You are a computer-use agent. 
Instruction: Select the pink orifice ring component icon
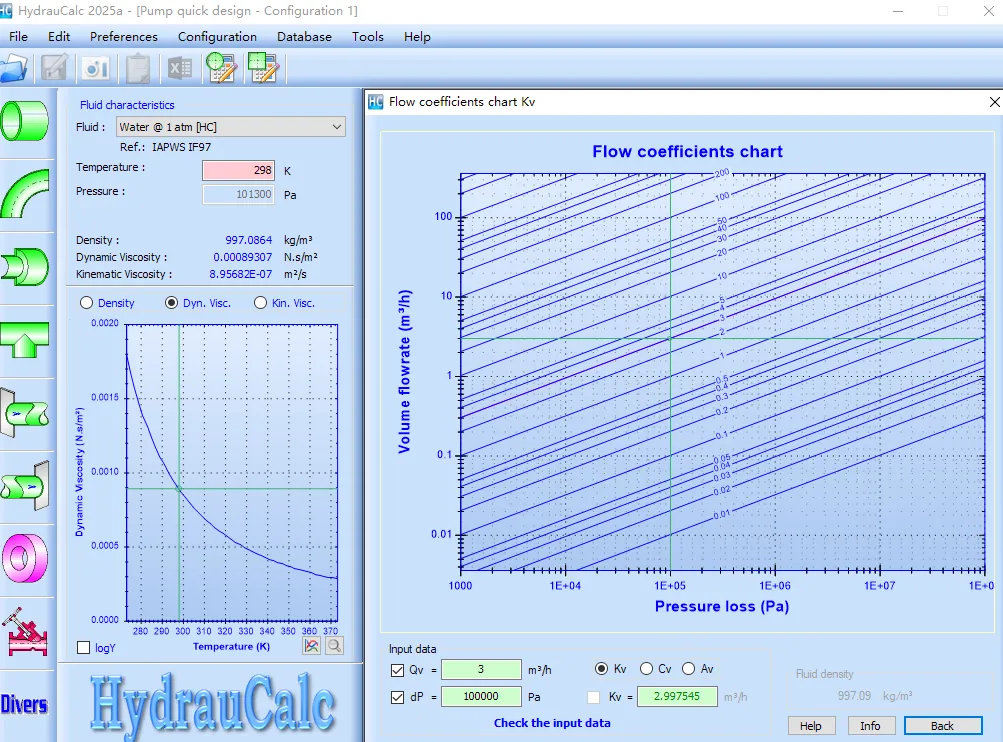pyautogui.click(x=25, y=558)
